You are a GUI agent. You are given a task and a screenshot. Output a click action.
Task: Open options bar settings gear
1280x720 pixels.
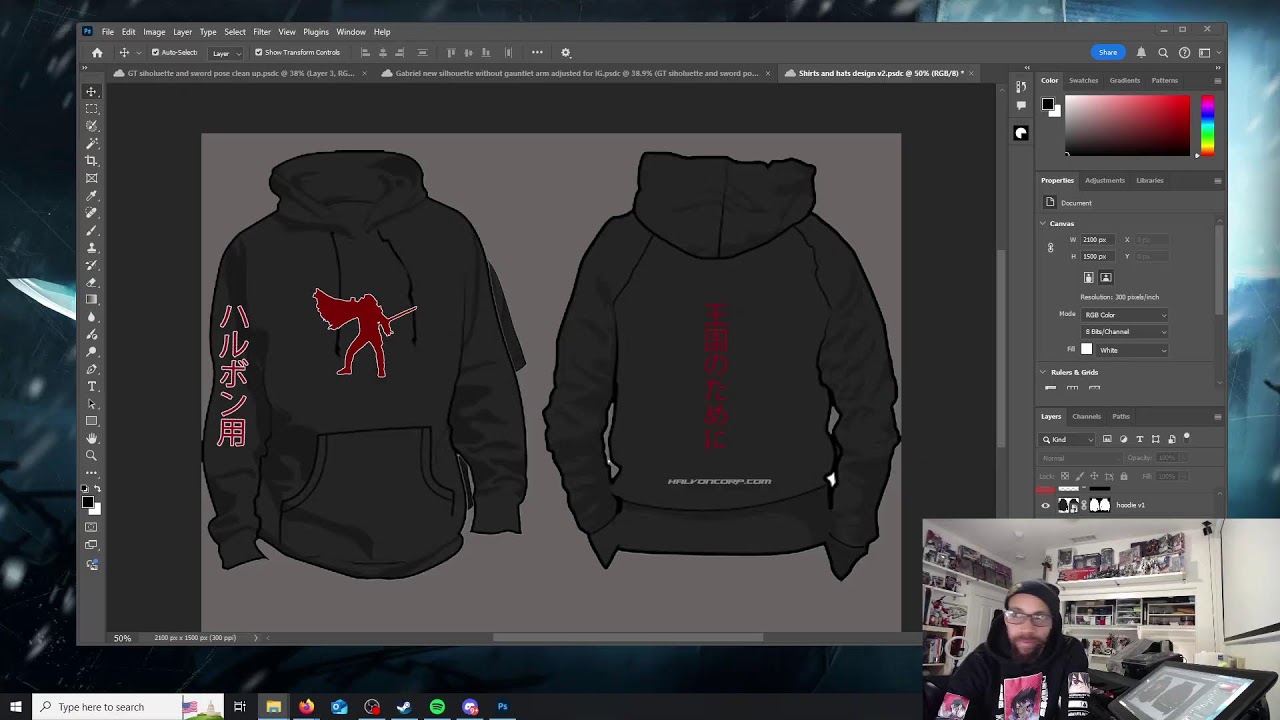[x=565, y=52]
